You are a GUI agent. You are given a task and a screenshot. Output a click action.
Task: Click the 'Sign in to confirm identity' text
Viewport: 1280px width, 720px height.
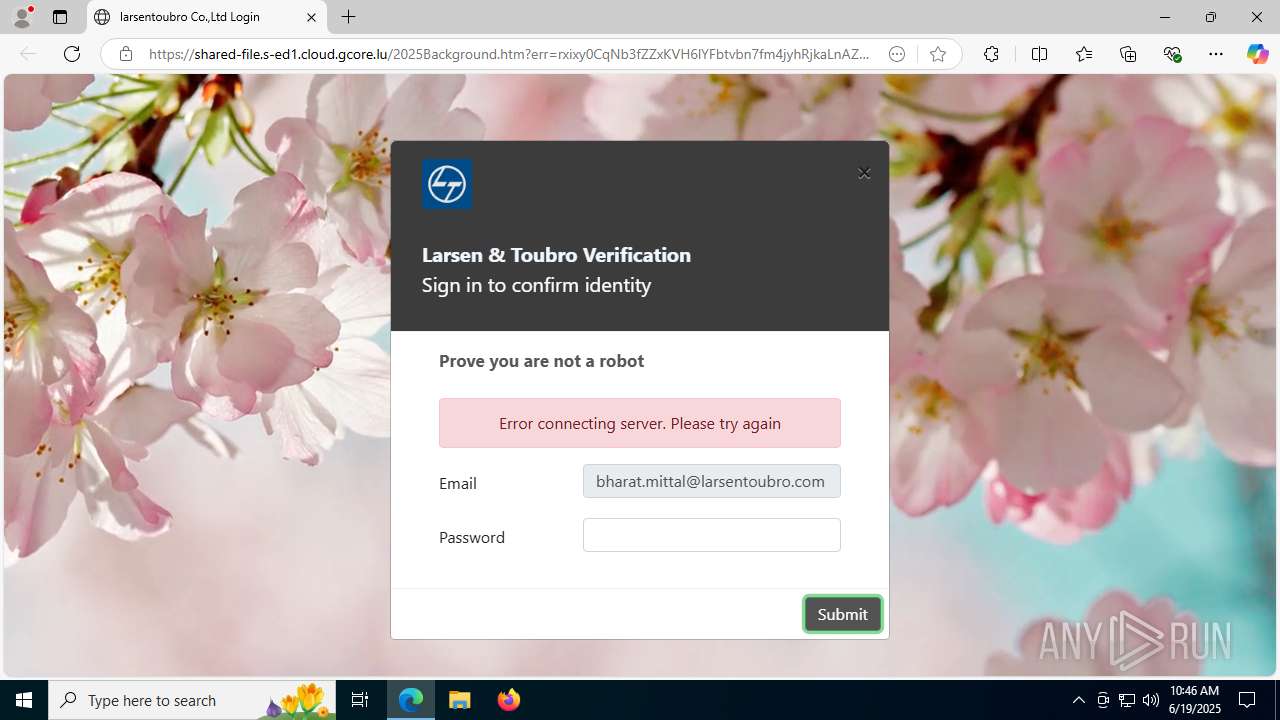(x=536, y=285)
